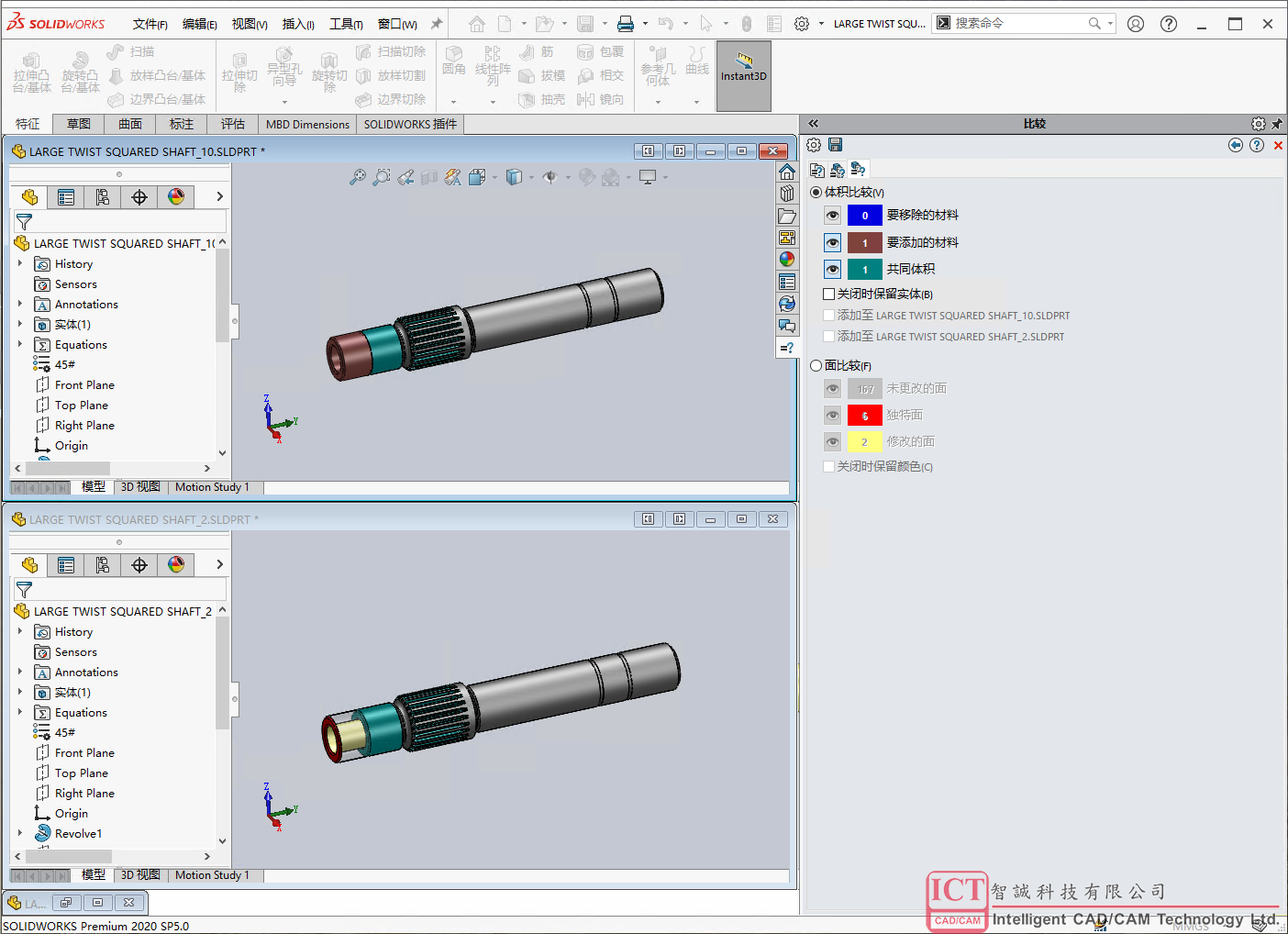Click the display style cube icon
The image size is (1288, 934).
pos(514,177)
